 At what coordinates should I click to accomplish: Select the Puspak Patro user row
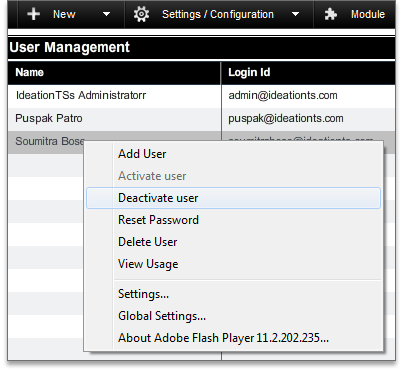coord(201,119)
